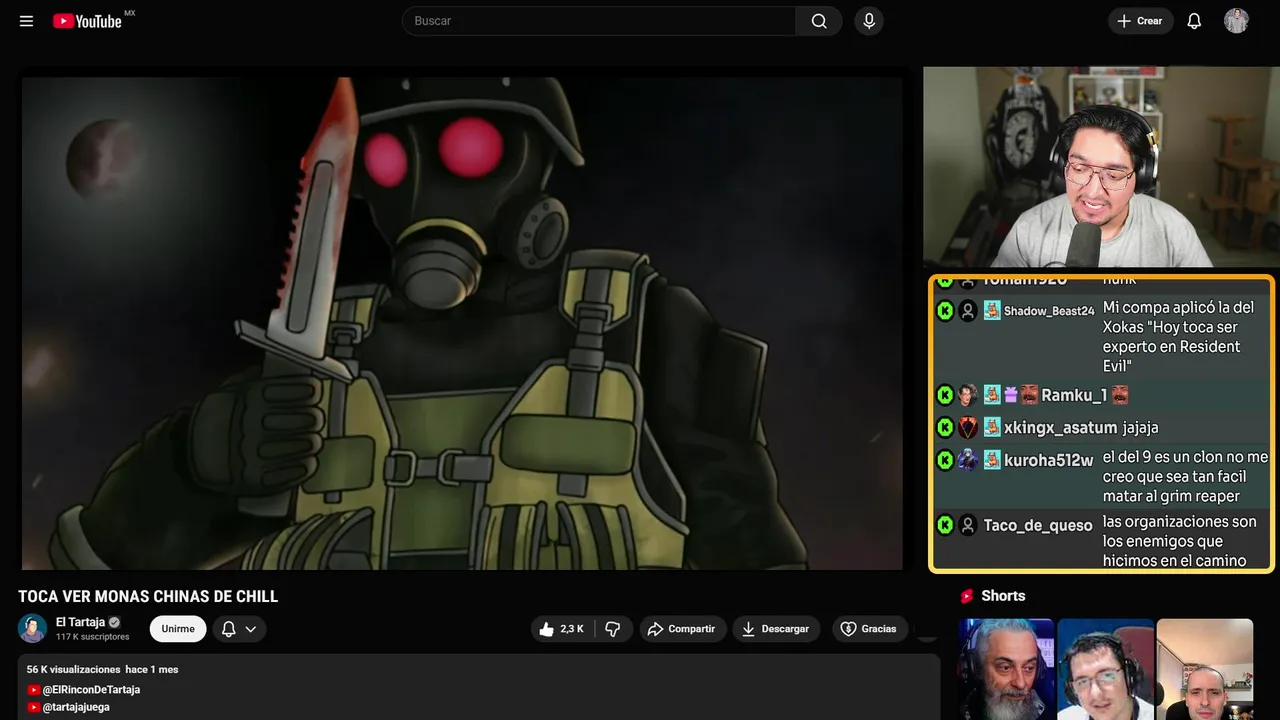Viewport: 1280px width, 720px height.
Task: Open subscription bell notification dropdown
Action: coord(239,629)
